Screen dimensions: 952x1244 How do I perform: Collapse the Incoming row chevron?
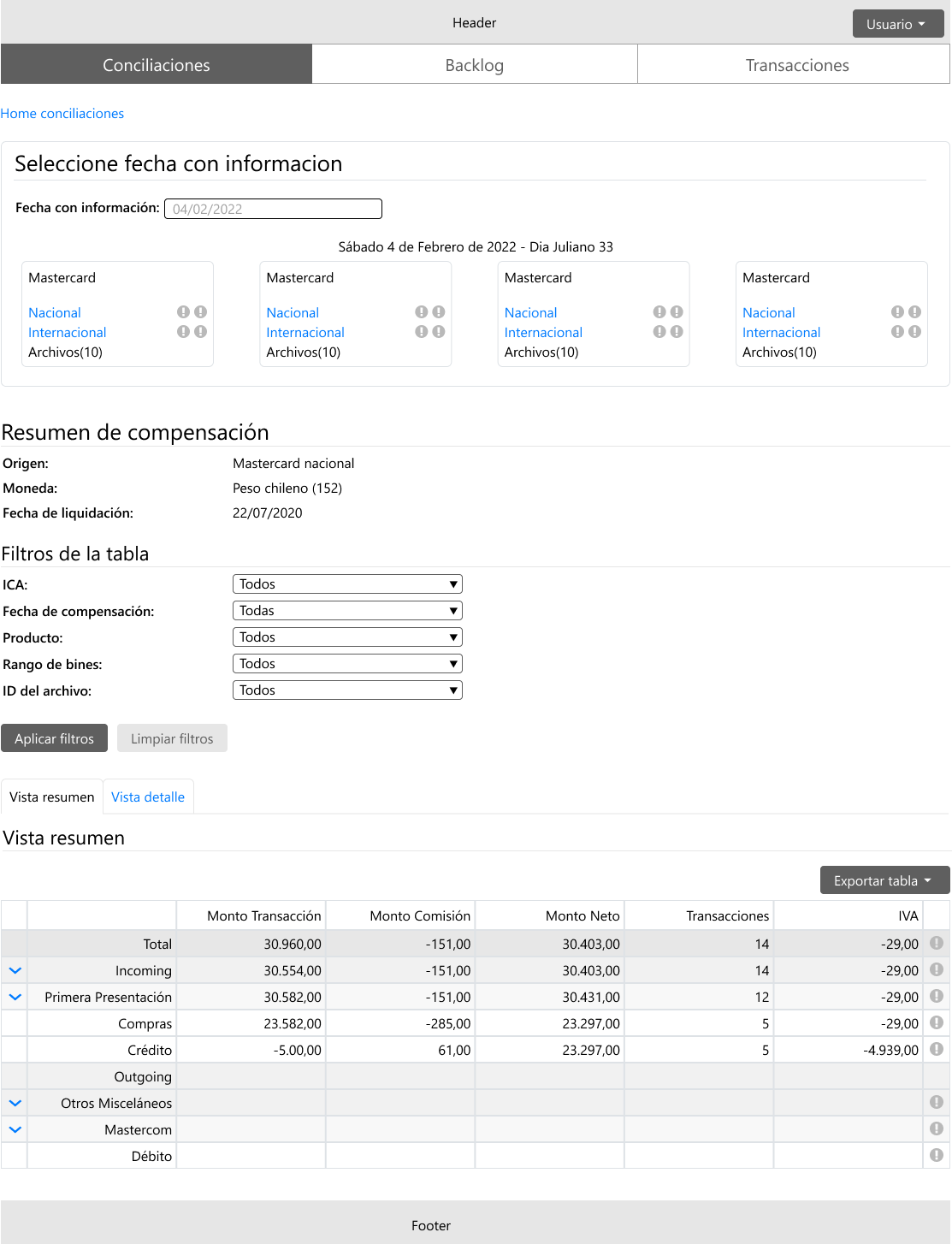click(15, 971)
